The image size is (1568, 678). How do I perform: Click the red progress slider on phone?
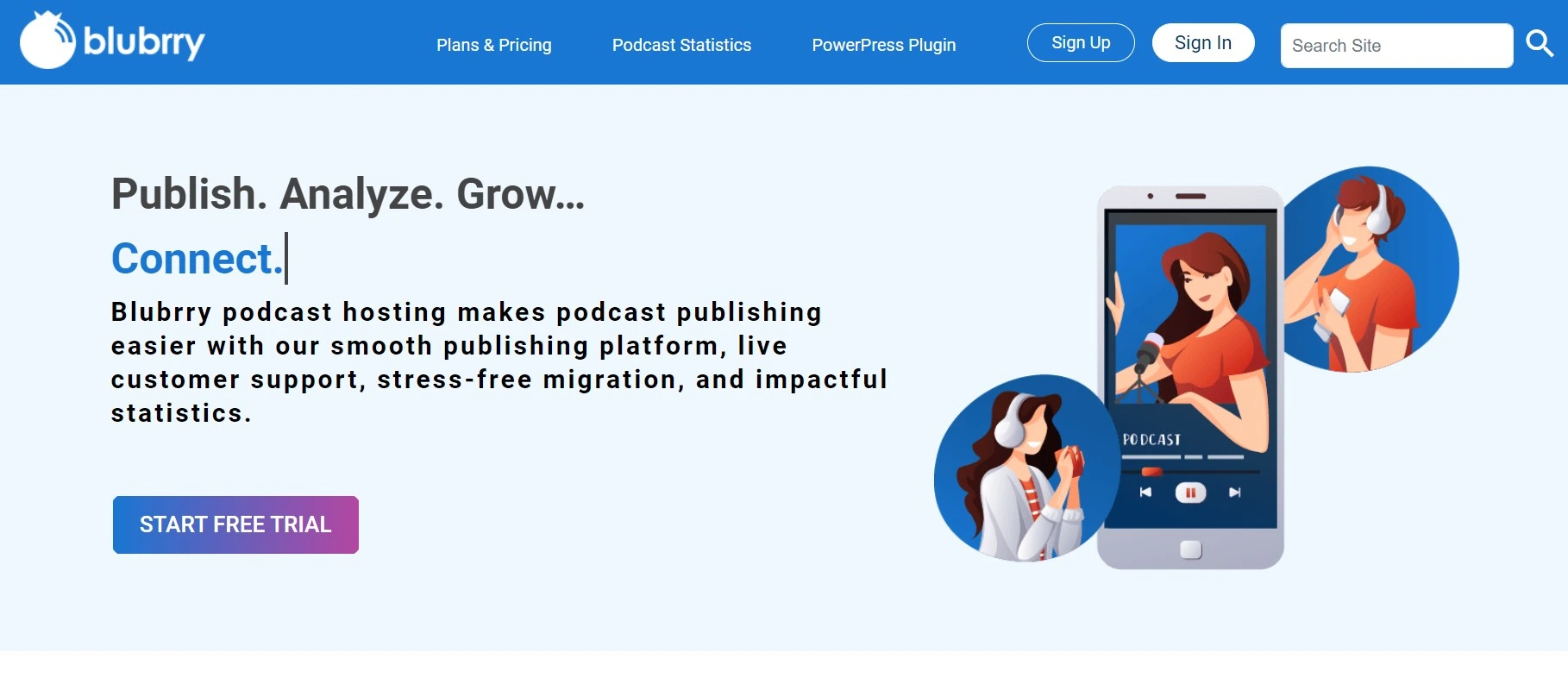pyautogui.click(x=1151, y=472)
